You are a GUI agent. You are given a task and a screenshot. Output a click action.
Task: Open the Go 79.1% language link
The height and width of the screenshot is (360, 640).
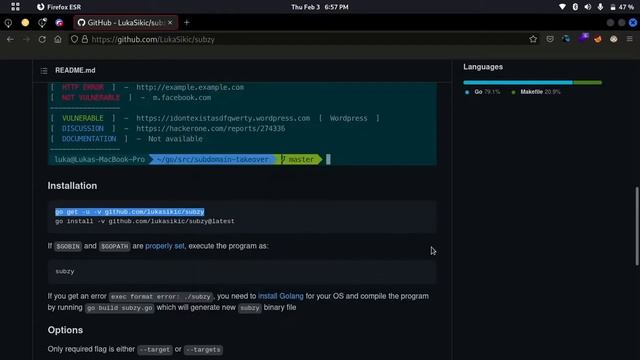pyautogui.click(x=482, y=92)
